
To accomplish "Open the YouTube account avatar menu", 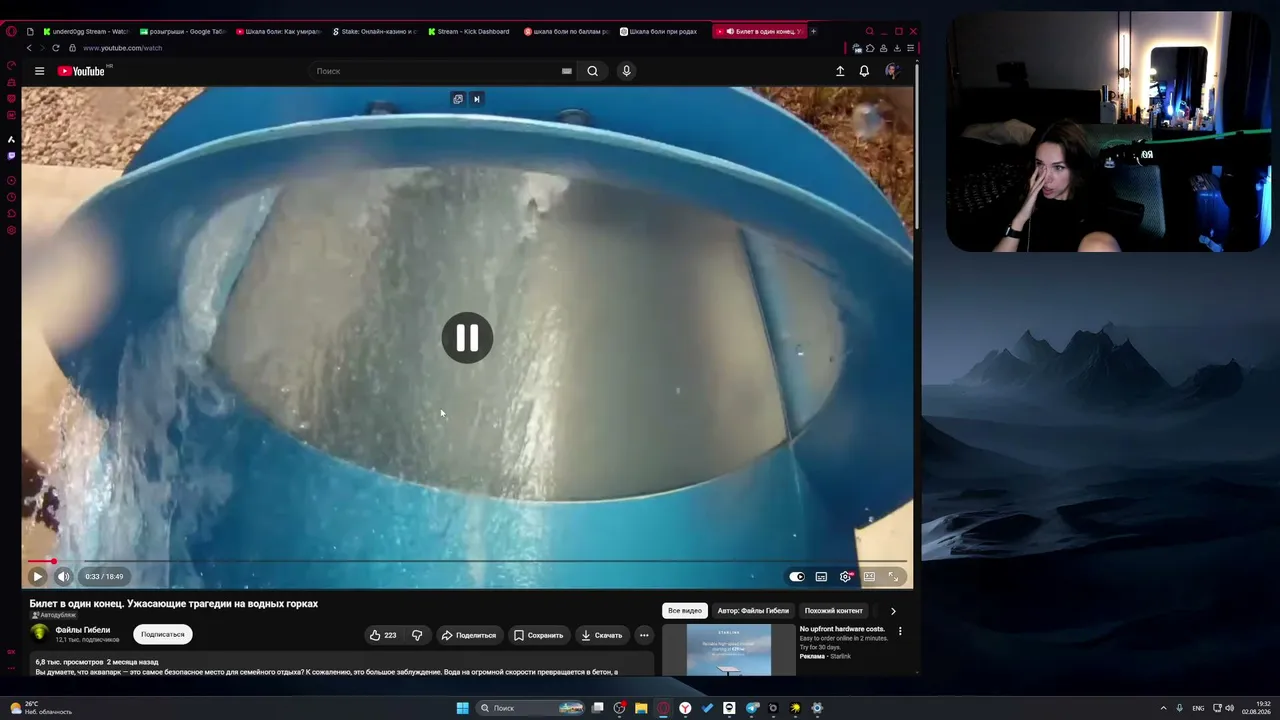I will pos(892,71).
